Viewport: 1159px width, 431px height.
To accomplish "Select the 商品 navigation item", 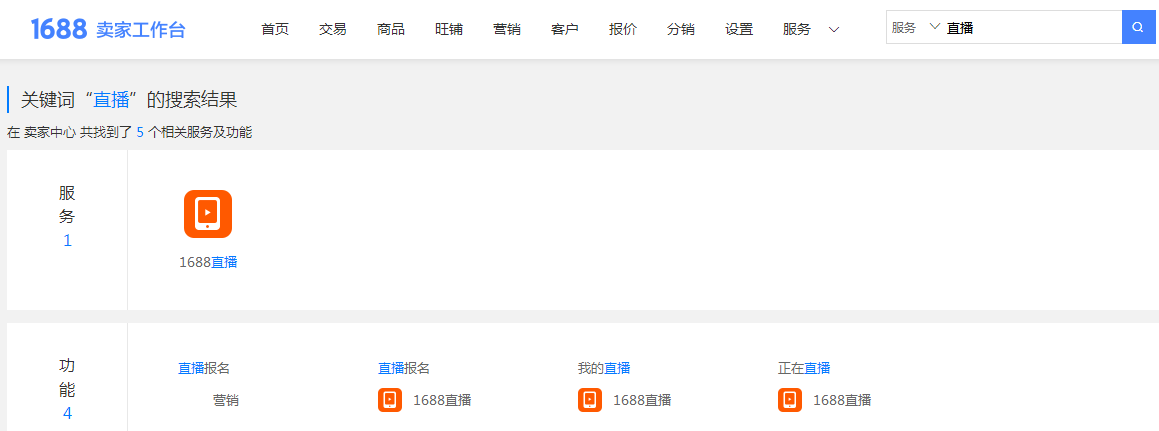I will tap(391, 29).
